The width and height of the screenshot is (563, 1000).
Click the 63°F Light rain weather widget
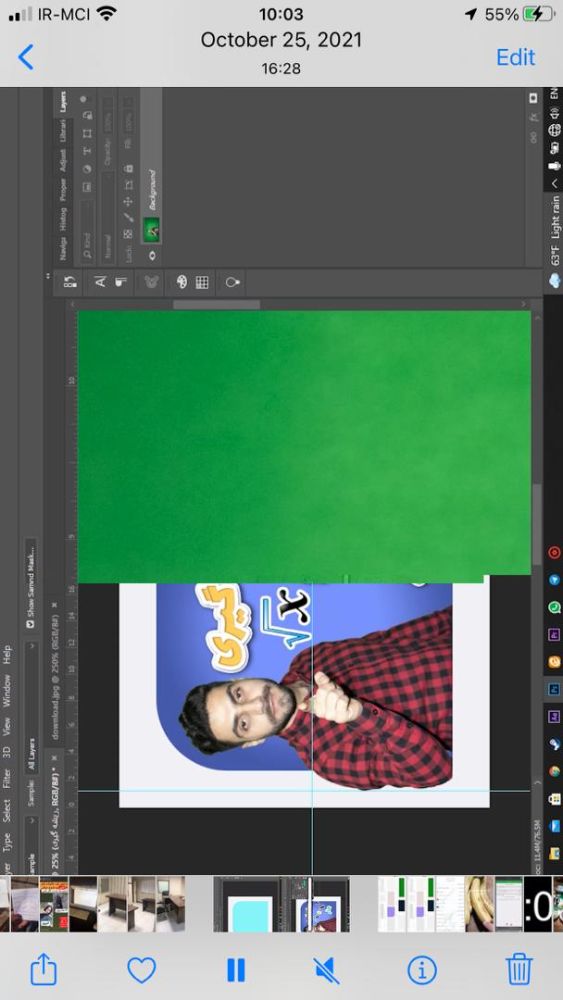point(554,242)
